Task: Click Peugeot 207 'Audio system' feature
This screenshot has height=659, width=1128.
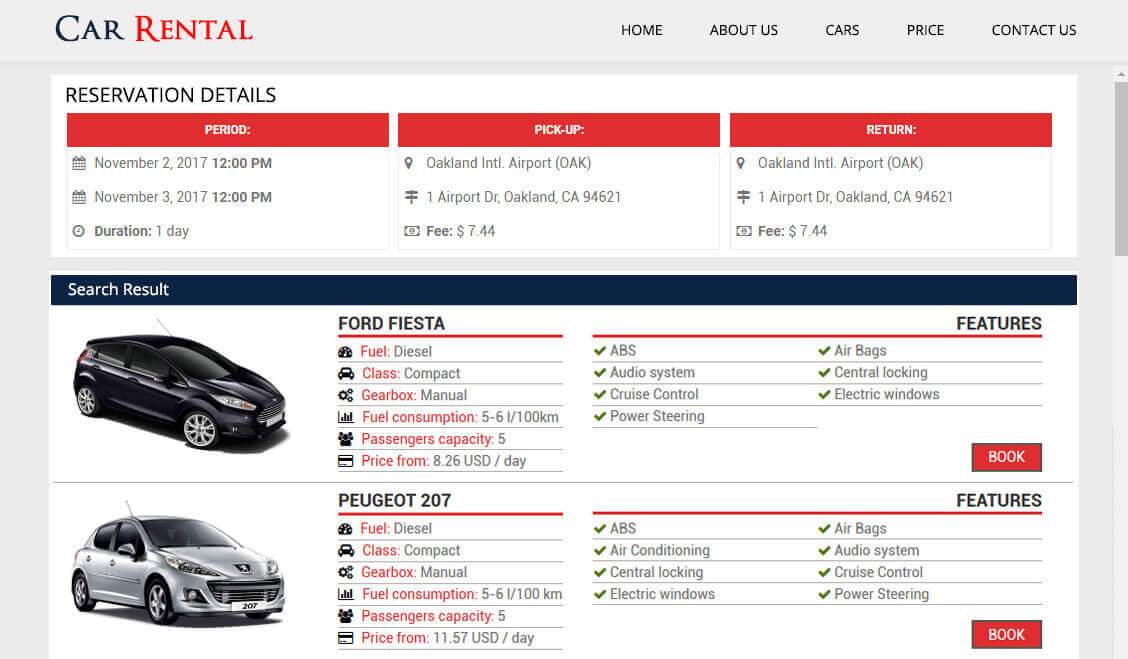Action: [x=876, y=550]
